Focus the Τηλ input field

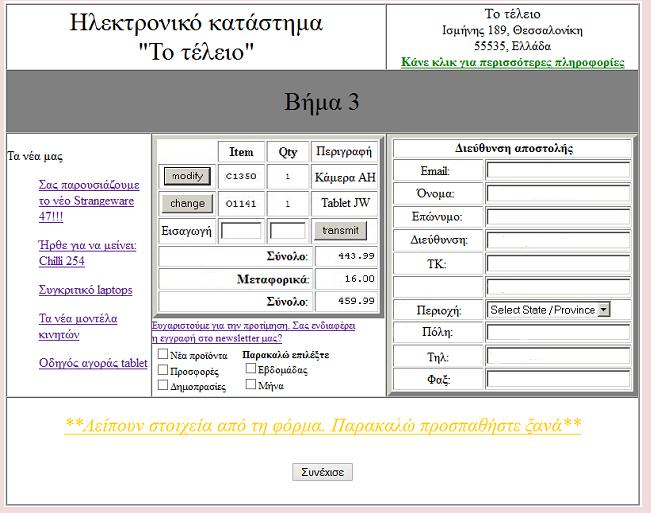[x=558, y=356]
